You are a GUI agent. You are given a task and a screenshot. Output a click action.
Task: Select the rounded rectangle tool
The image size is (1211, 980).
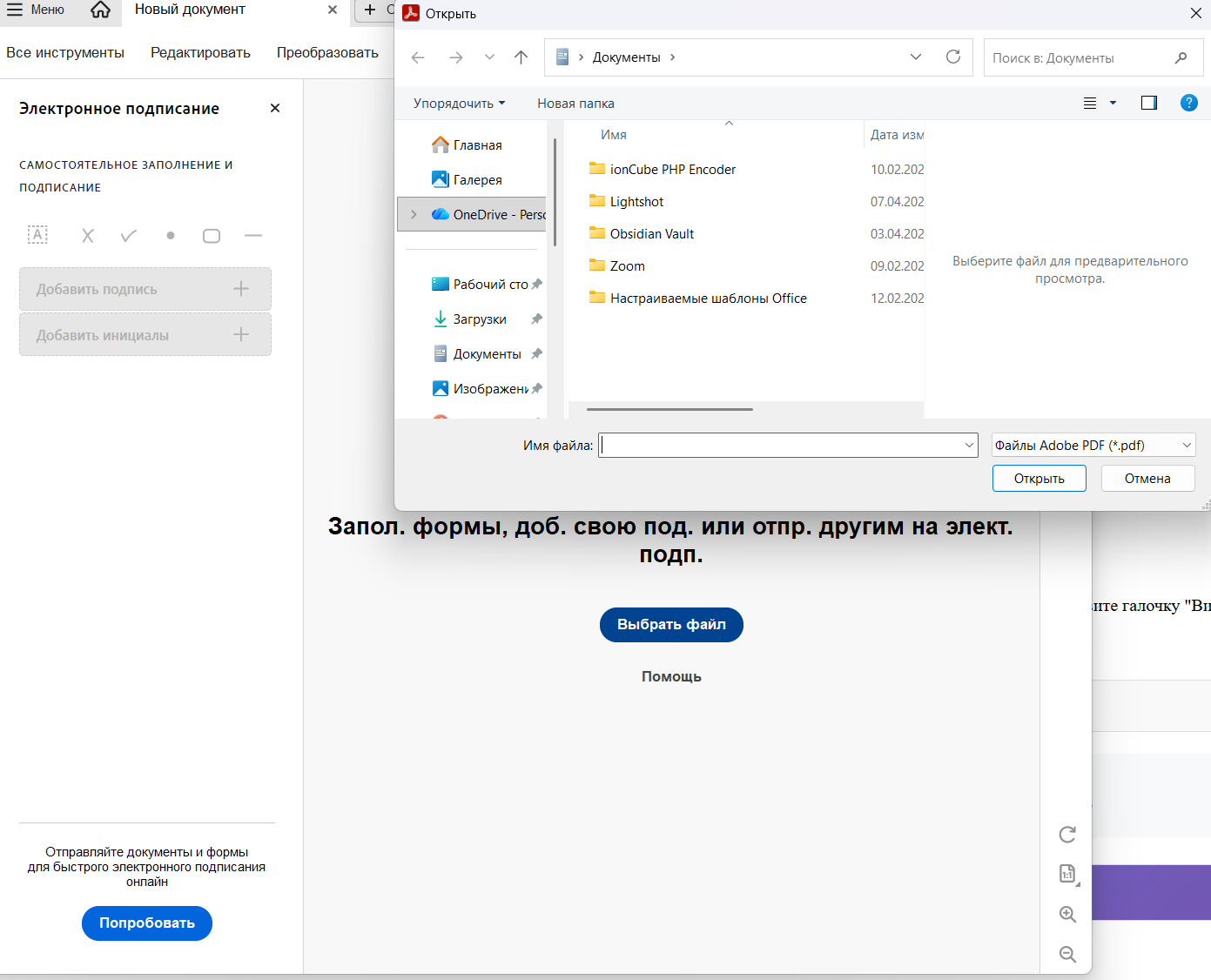(x=212, y=236)
